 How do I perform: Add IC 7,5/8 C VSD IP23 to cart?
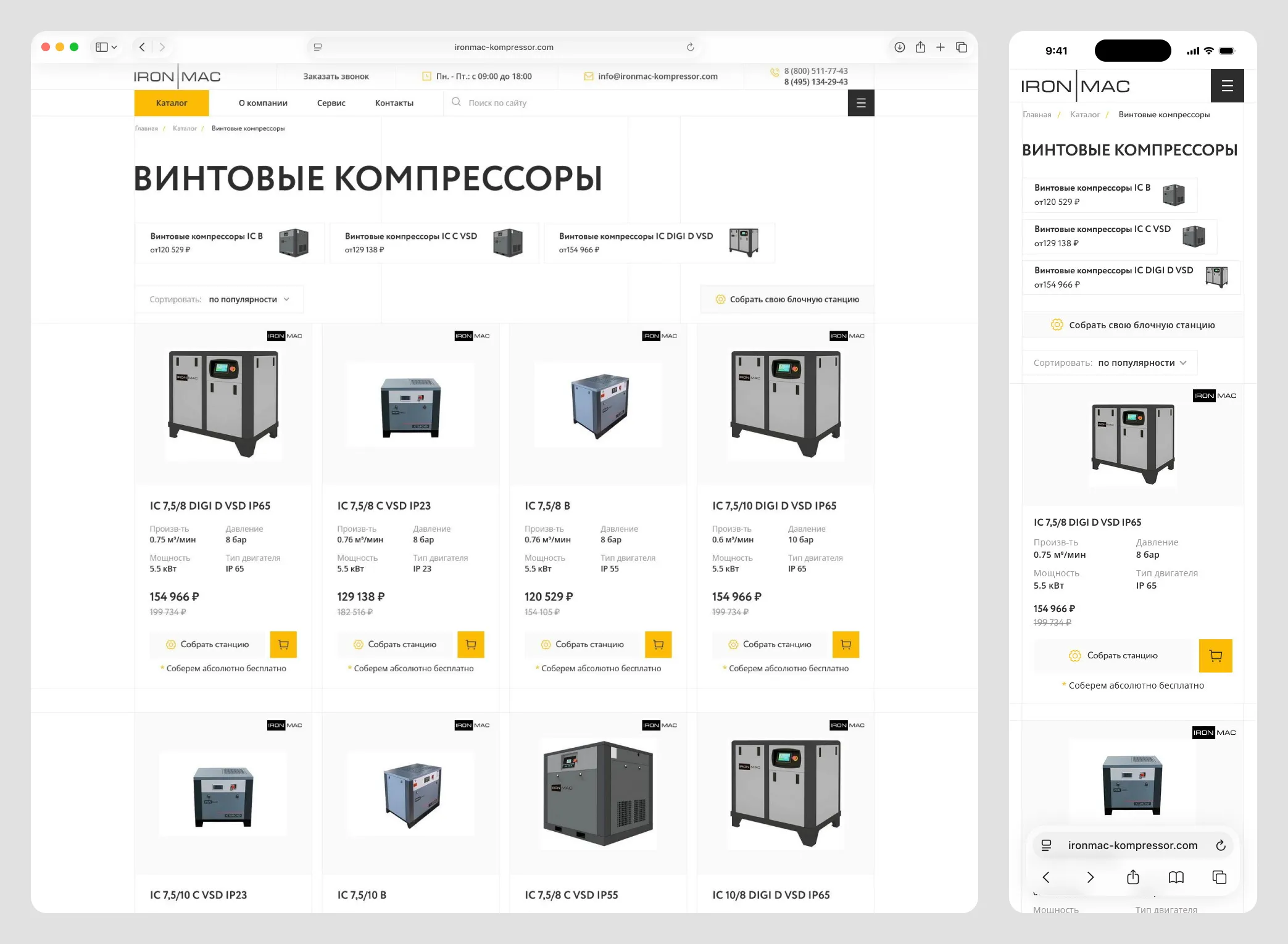pos(471,644)
